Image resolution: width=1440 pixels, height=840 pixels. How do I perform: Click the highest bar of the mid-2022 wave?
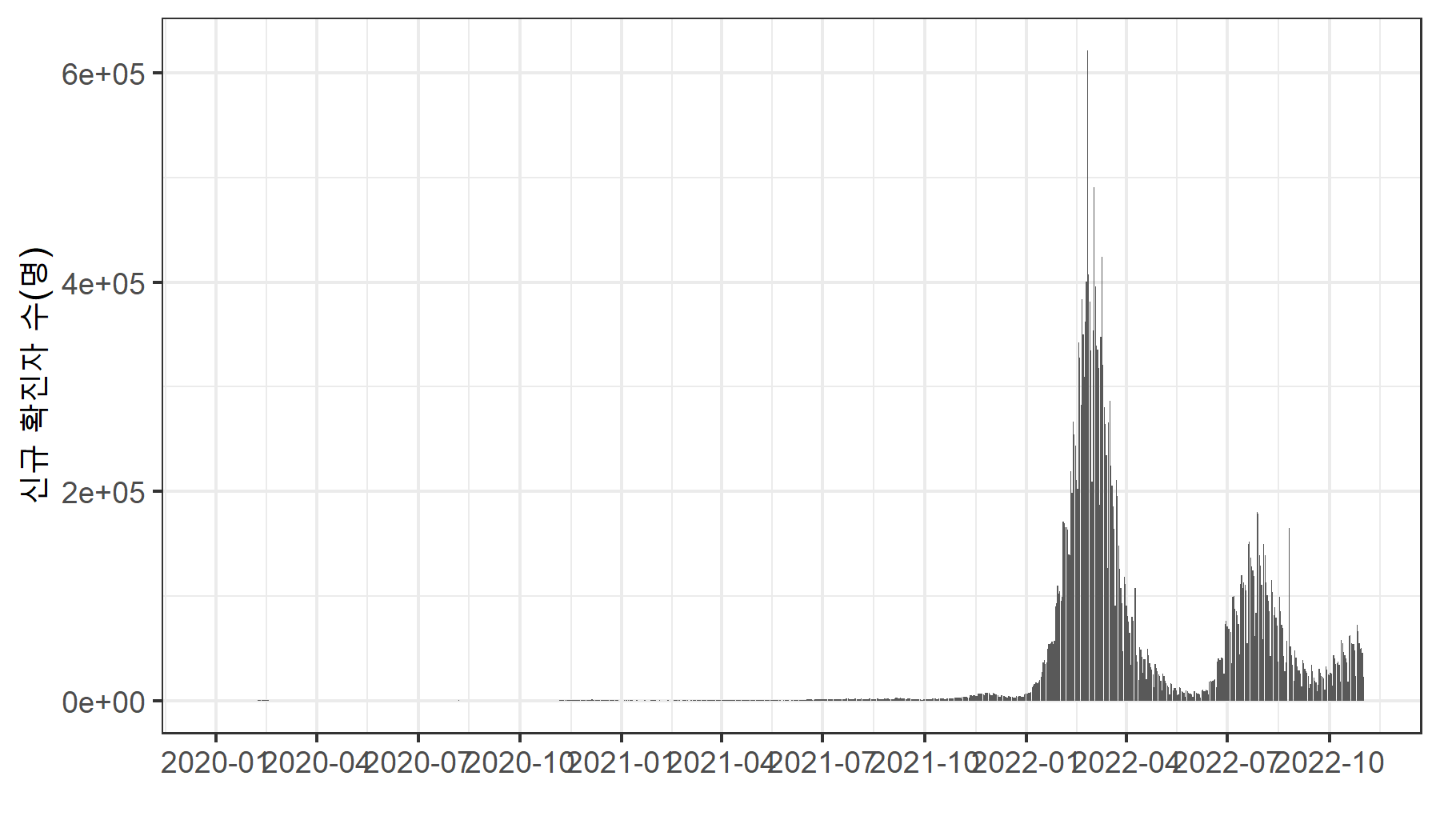[1258, 515]
